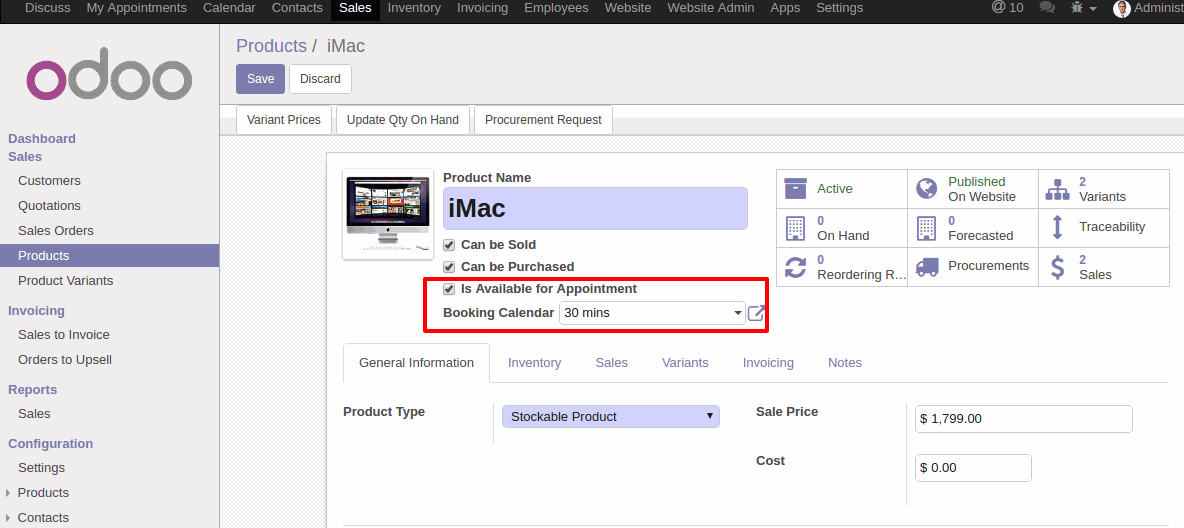Switch to the Notes tab
This screenshot has height=528, width=1184.
point(845,363)
